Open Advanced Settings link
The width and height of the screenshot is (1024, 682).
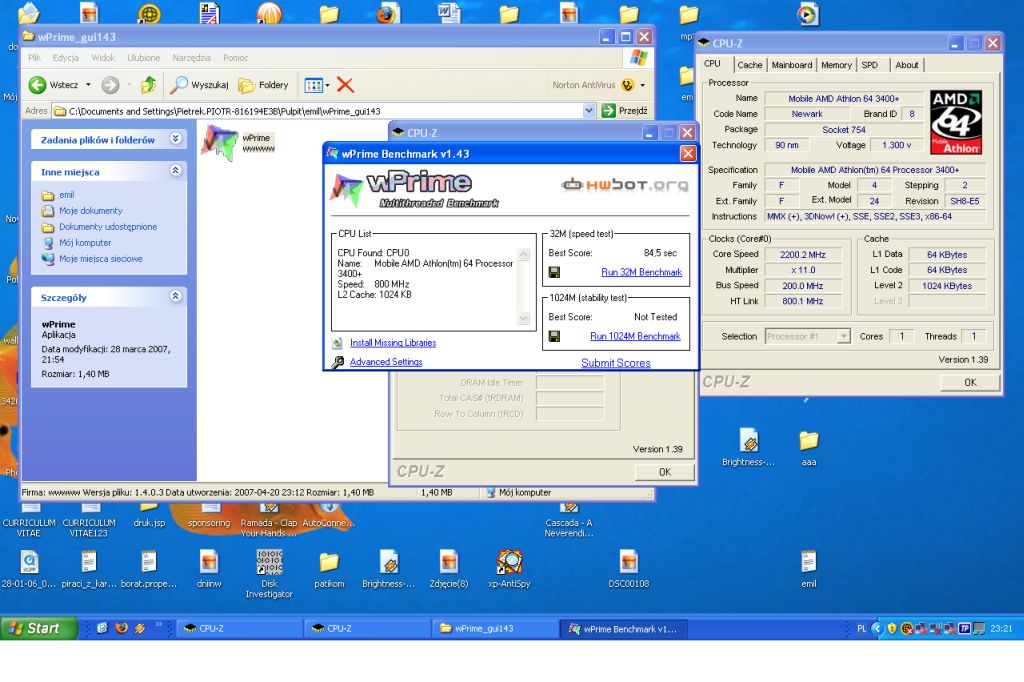click(386, 362)
